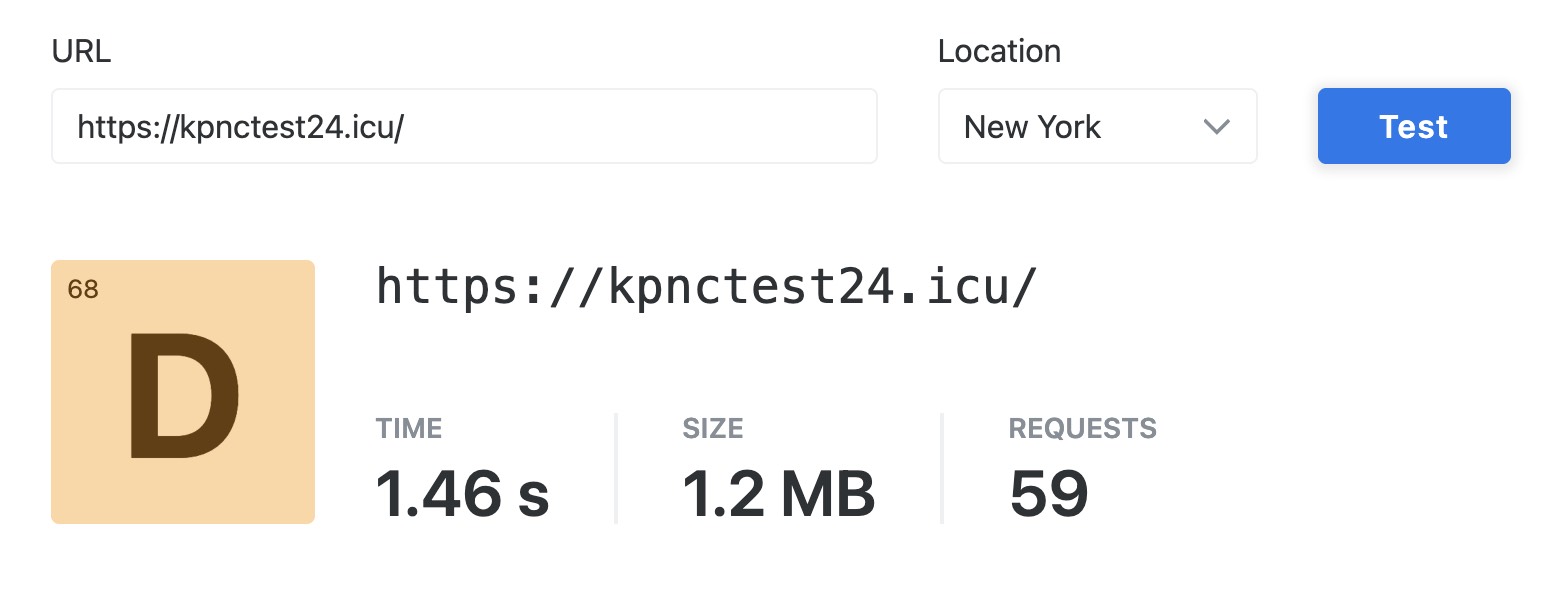
Task: Click the divider between TIME and SIZE
Action: (x=616, y=468)
